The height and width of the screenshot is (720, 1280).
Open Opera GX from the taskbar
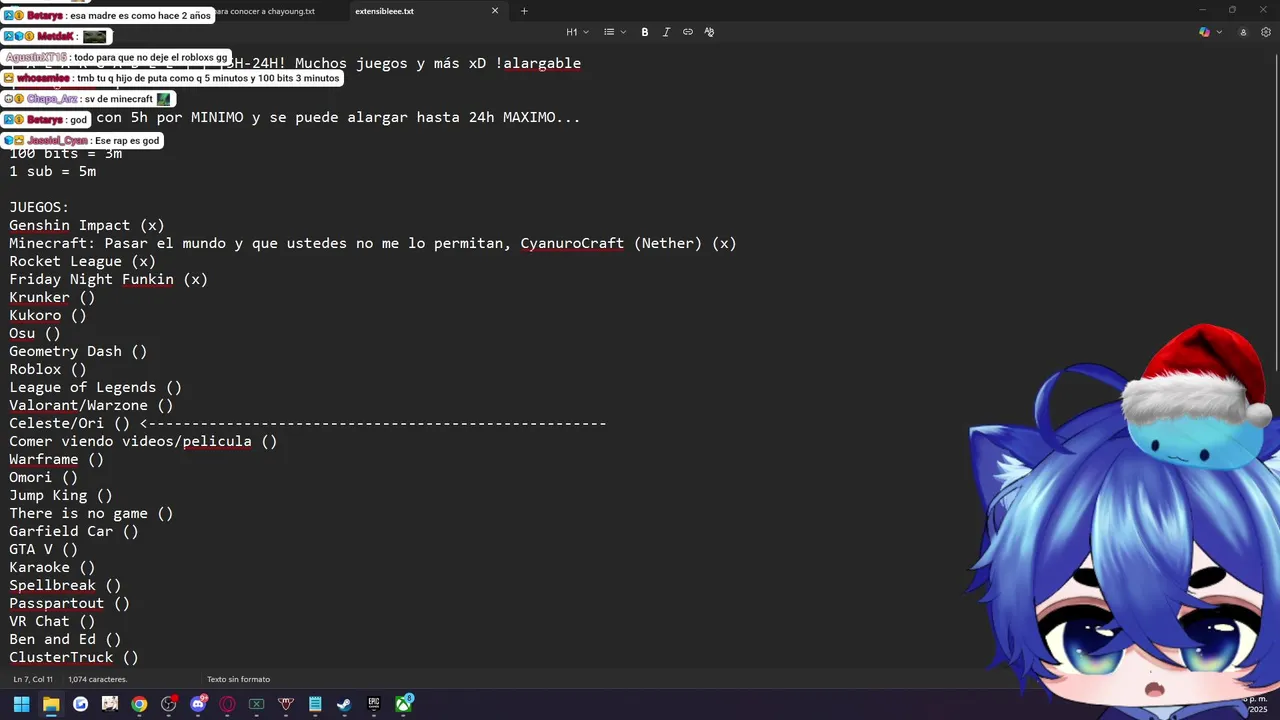[228, 704]
